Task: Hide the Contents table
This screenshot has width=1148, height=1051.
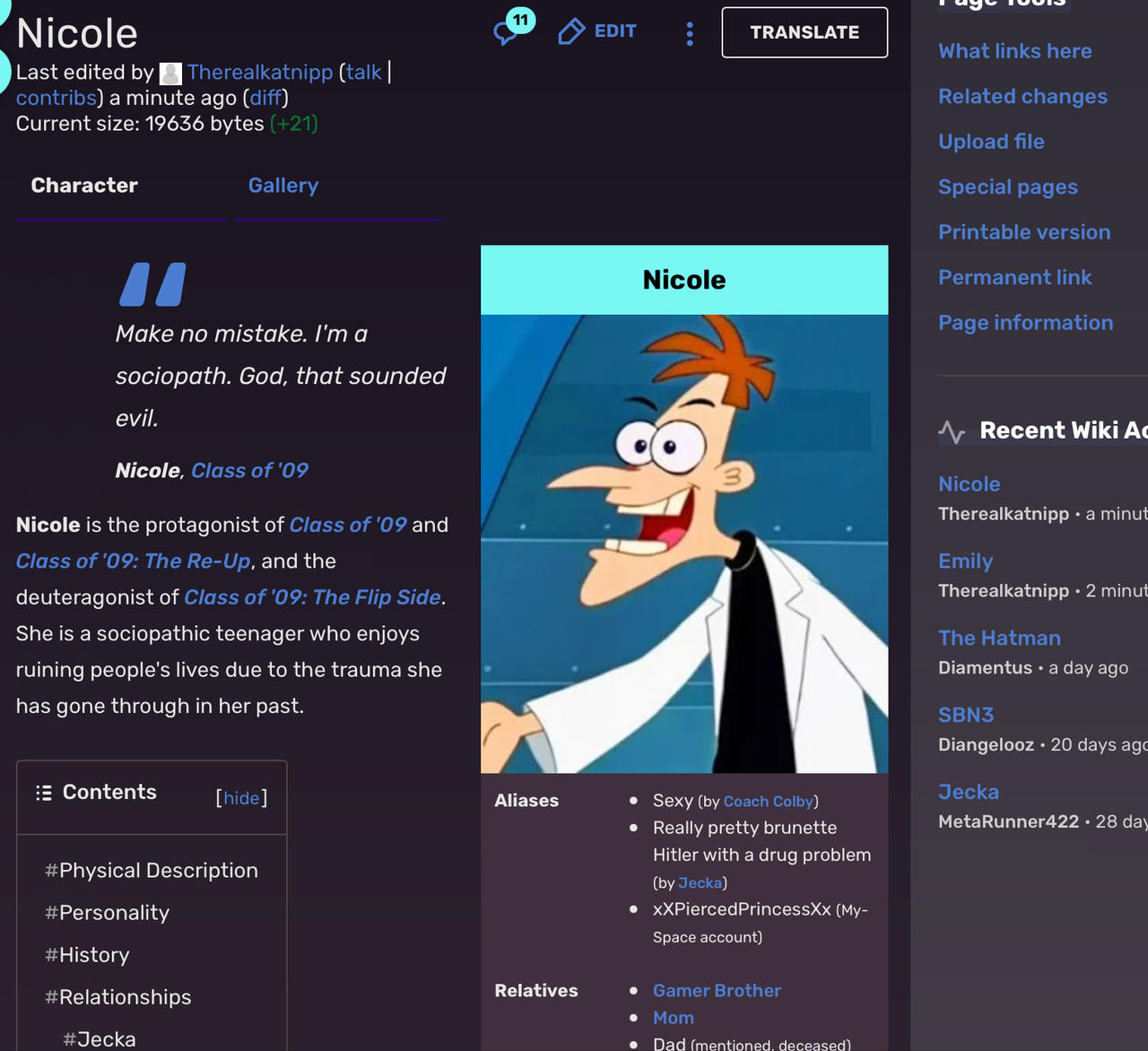Action: (241, 798)
